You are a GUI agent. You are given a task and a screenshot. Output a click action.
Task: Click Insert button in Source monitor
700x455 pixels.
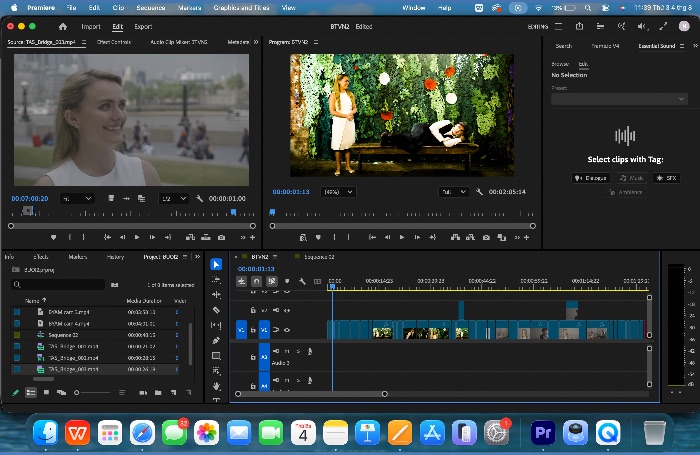pyautogui.click(x=190, y=238)
